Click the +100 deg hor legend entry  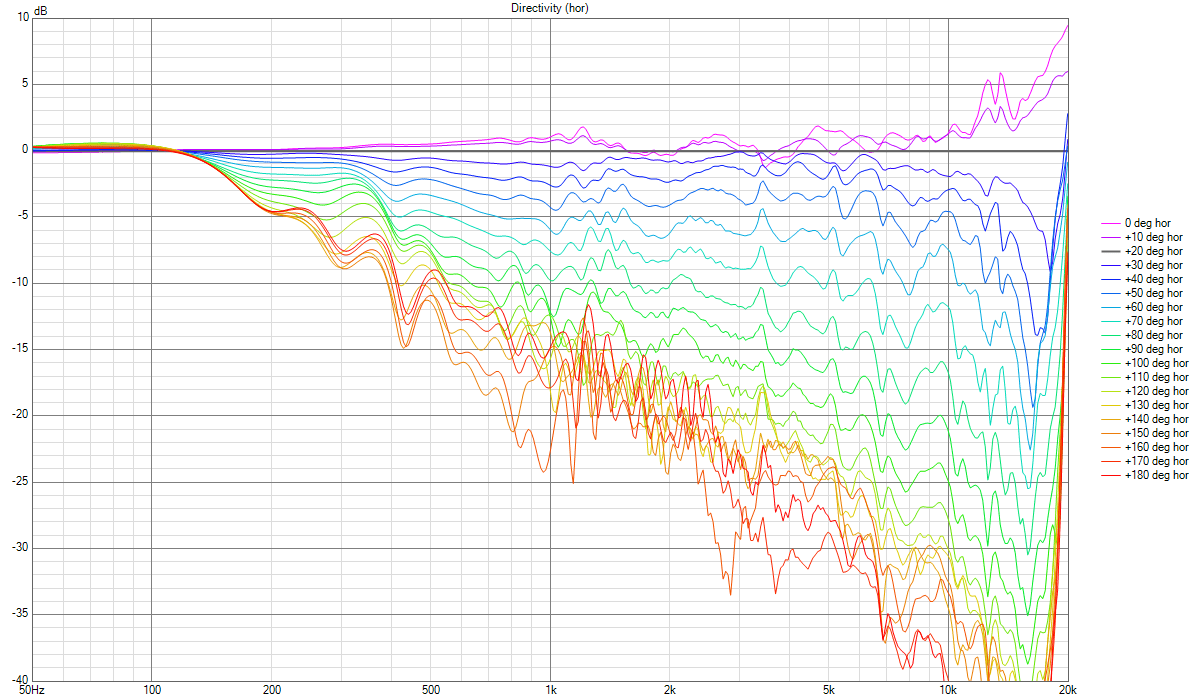tap(1145, 363)
